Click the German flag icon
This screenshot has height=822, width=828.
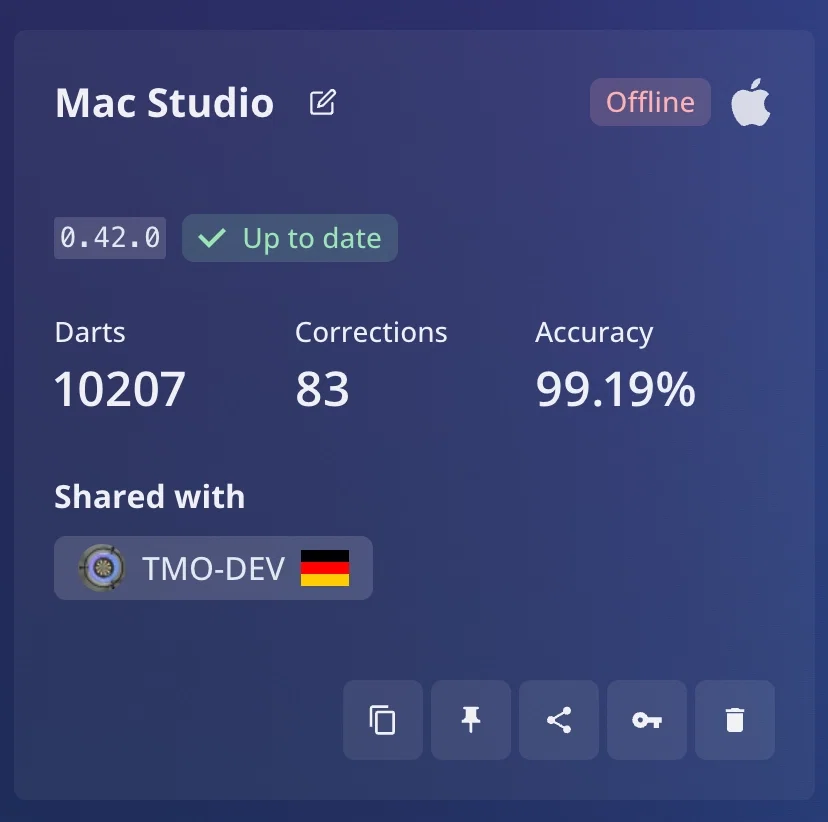point(325,568)
